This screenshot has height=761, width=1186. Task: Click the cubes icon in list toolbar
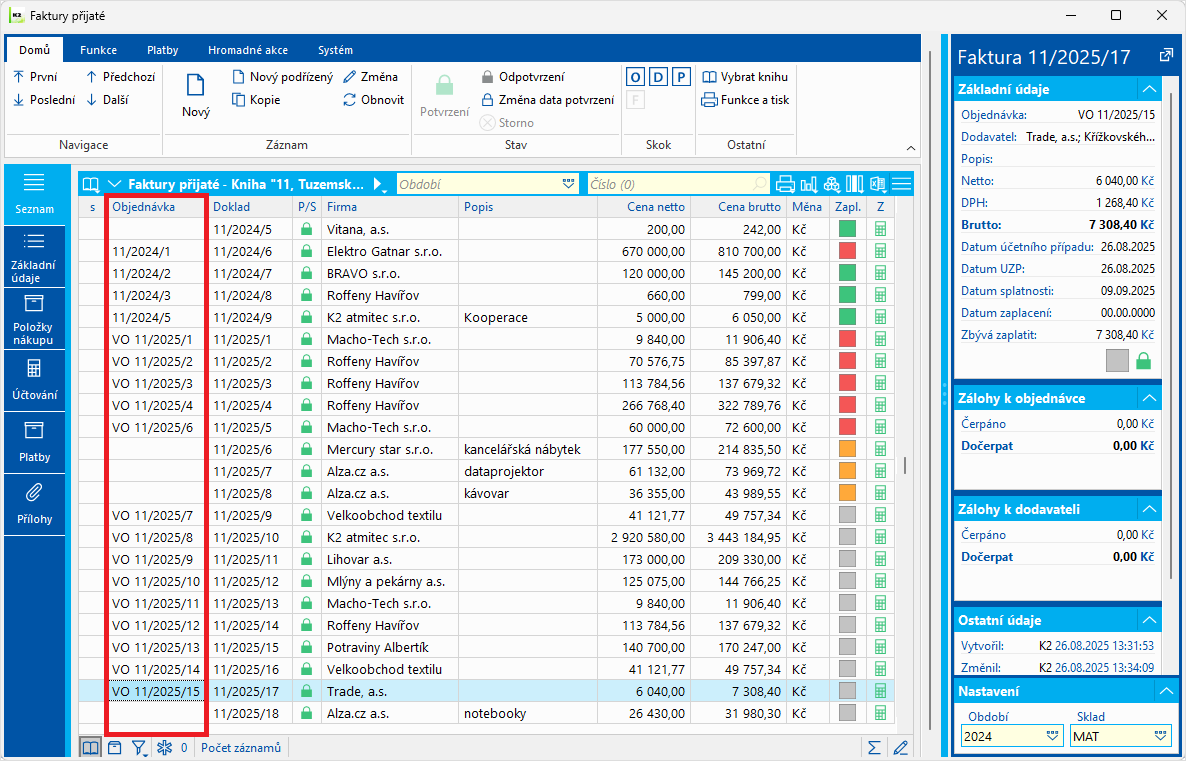coord(832,184)
